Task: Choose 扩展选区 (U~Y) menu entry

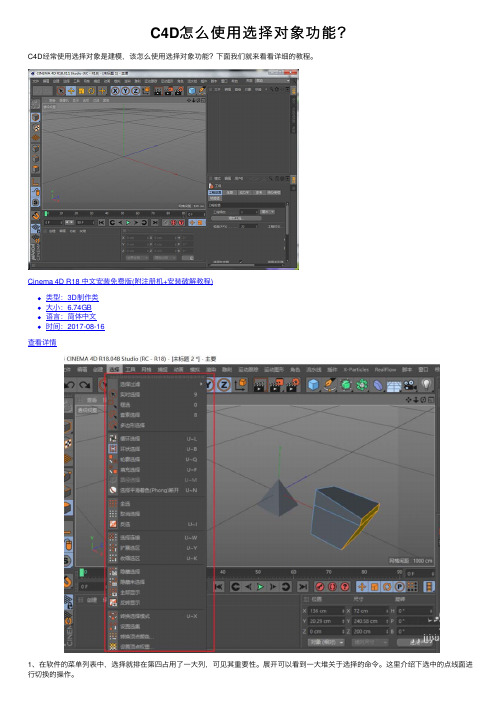Action: (157, 548)
